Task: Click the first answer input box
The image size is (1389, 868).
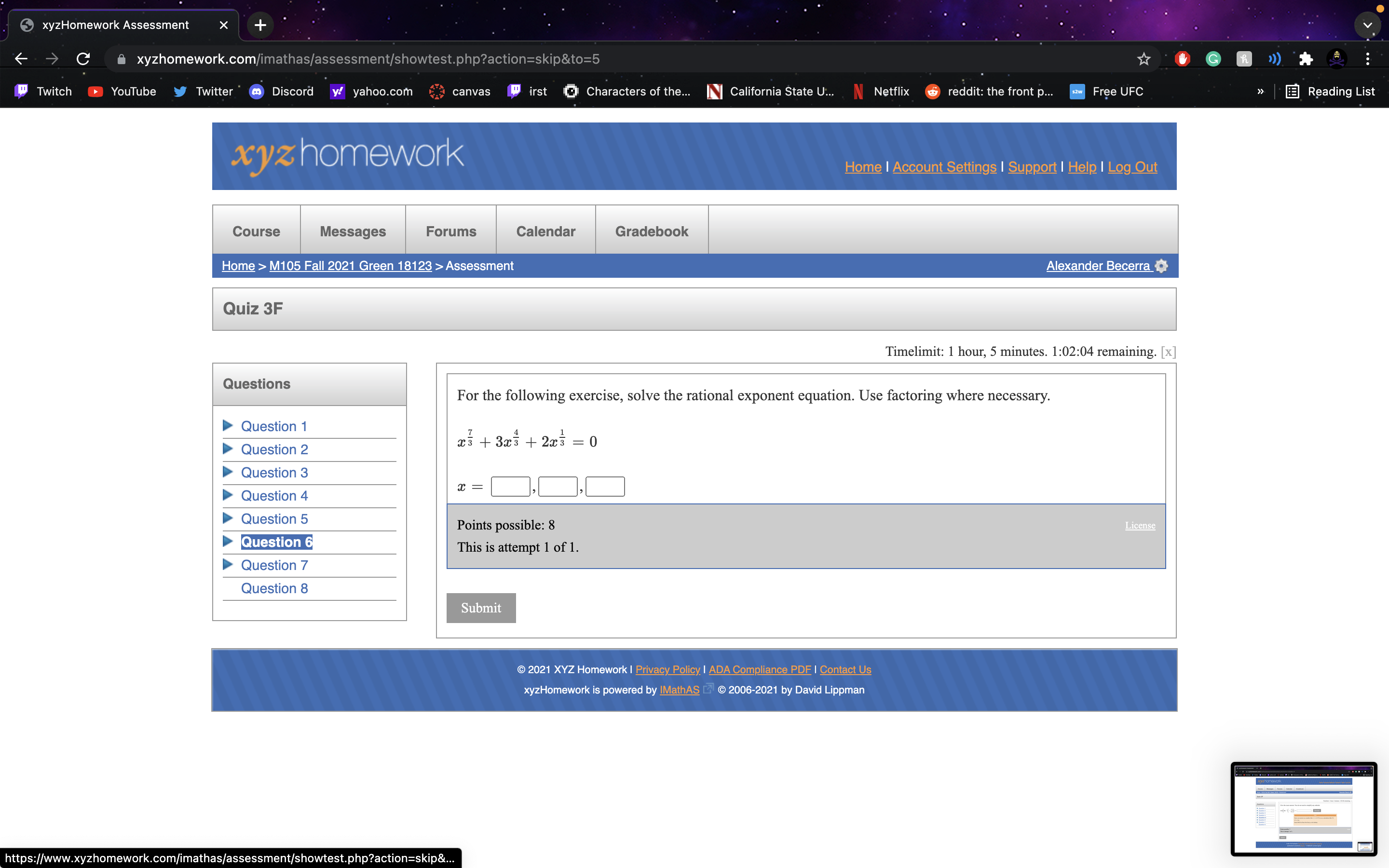Action: tap(510, 486)
